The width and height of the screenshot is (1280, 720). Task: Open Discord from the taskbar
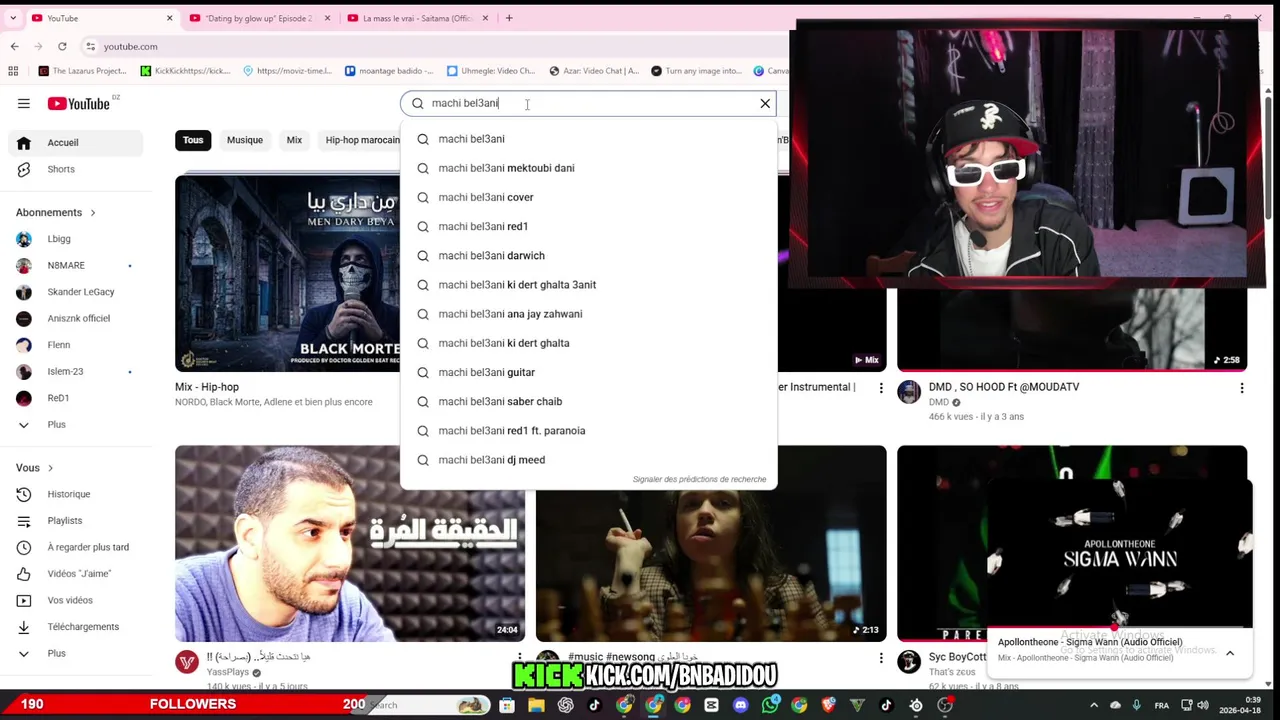tap(740, 705)
